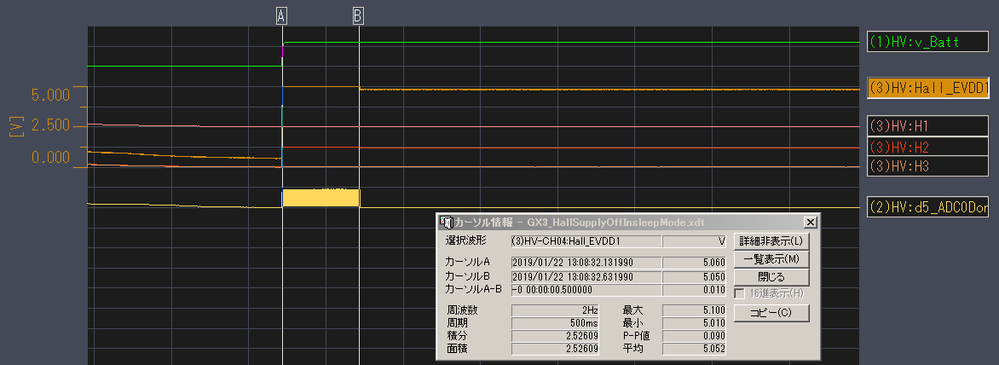Click the selected waveform field (3)HV-CH04:Hall_EVDD1
The width and height of the screenshot is (999, 365).
coord(586,241)
